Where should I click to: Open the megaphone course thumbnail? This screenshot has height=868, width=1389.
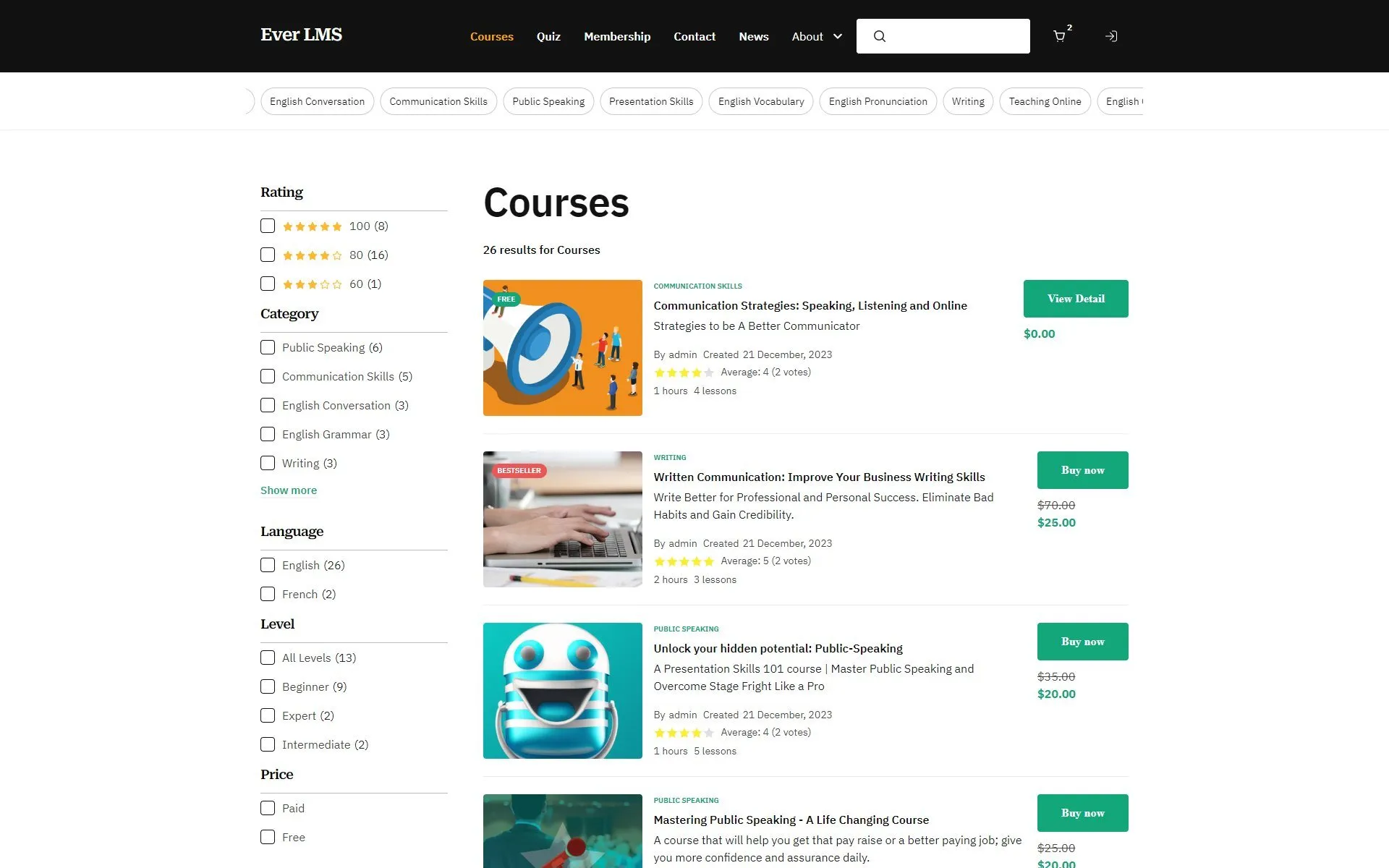(x=563, y=348)
